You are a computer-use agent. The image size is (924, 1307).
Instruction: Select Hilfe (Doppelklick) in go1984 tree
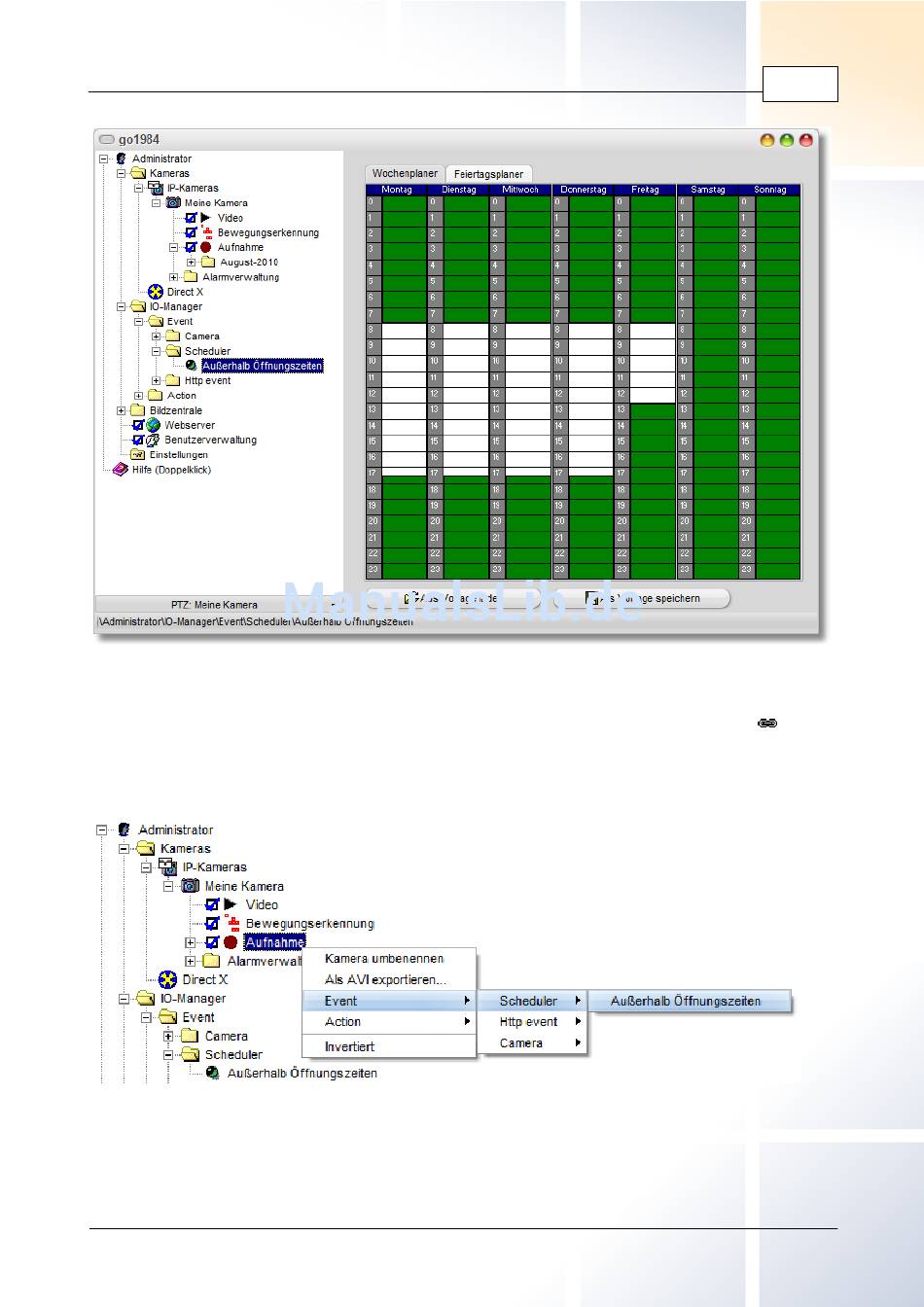171,470
